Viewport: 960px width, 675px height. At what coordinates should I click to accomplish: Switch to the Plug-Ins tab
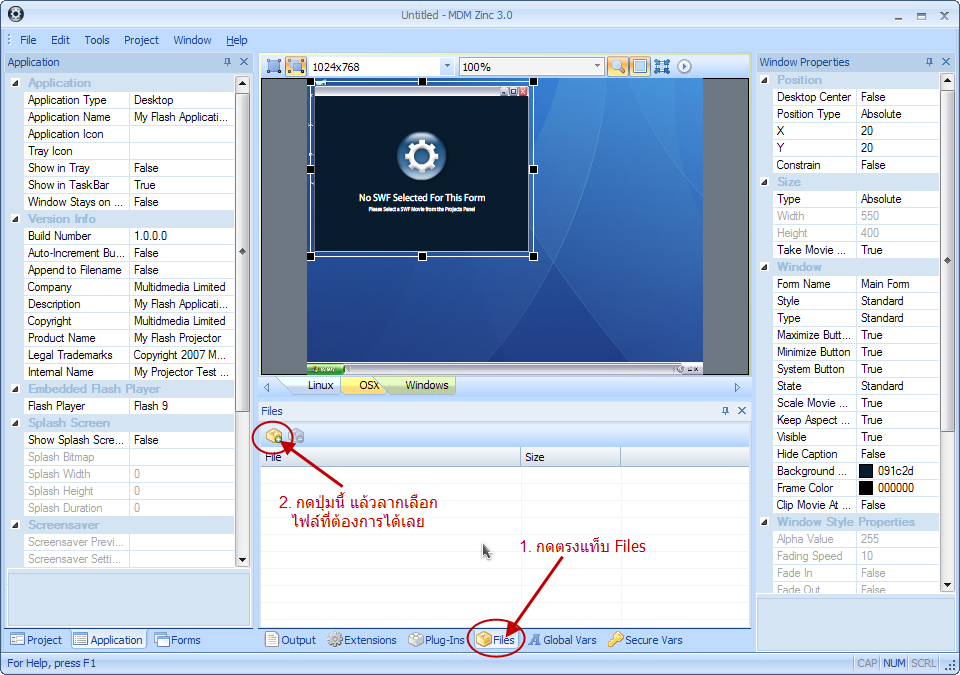[x=437, y=640]
